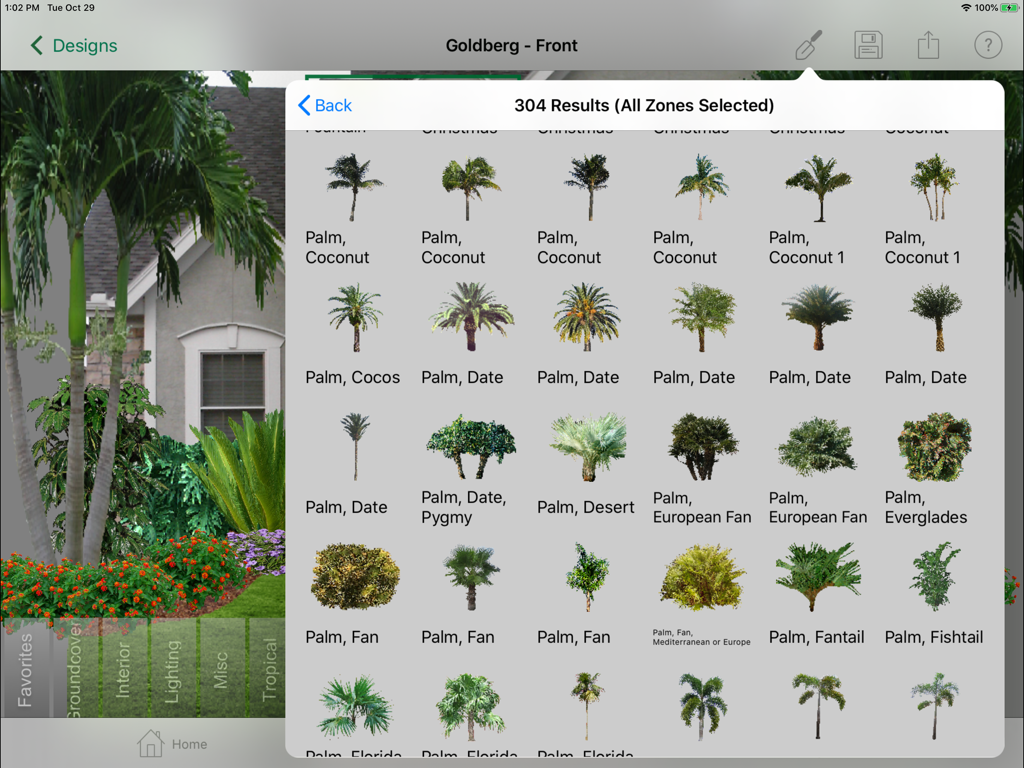
Task: Select the trowel editing tool
Action: (x=808, y=45)
